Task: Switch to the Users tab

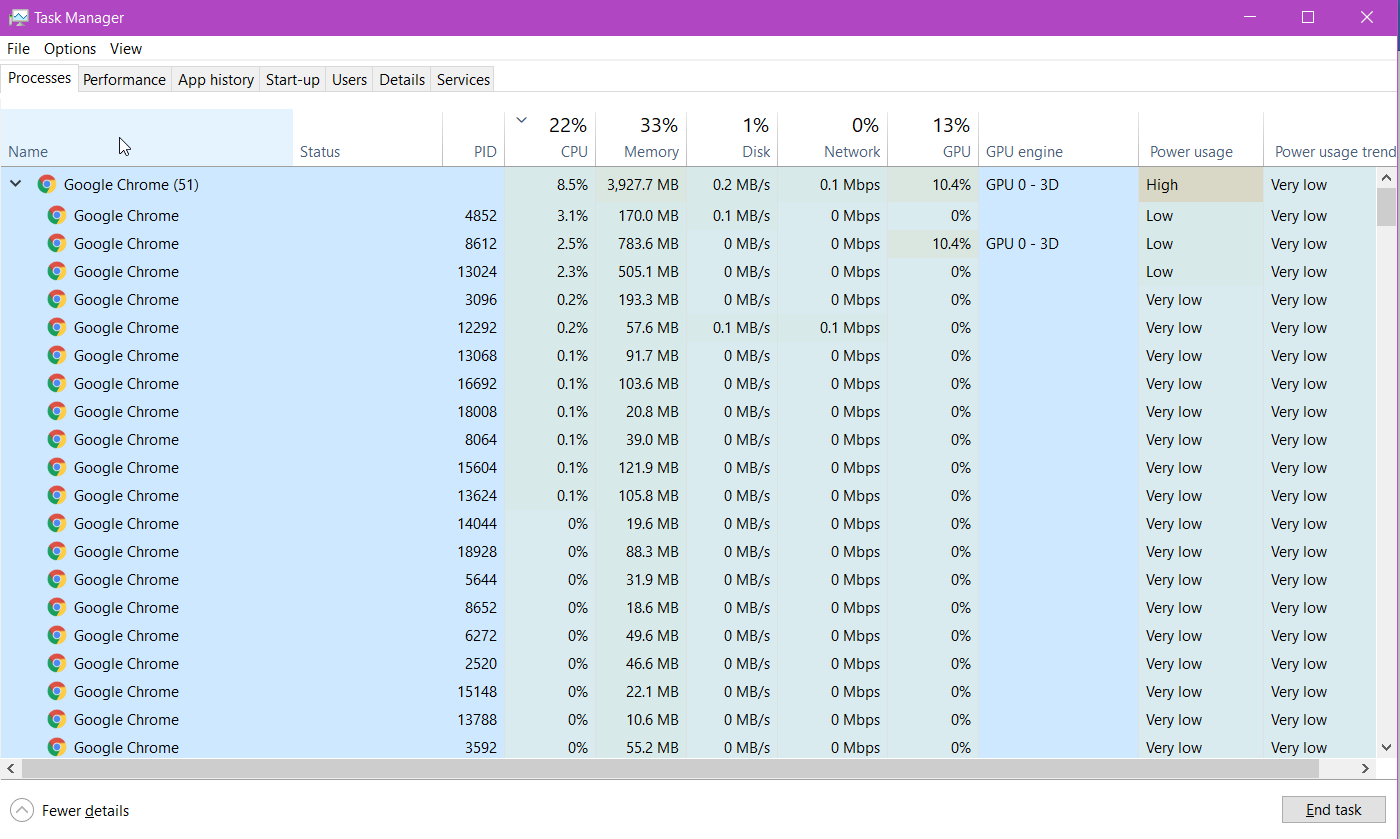Action: pos(349,80)
